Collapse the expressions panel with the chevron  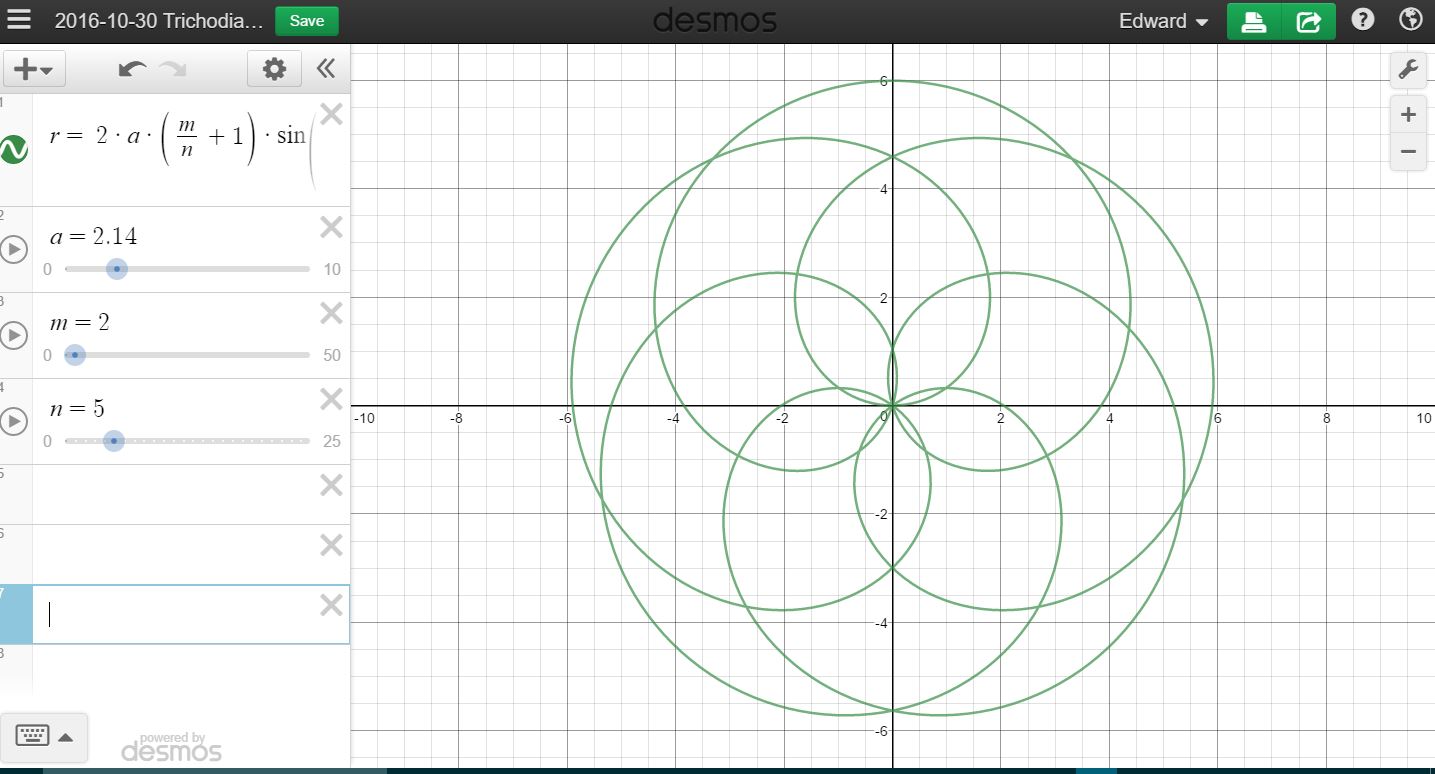tap(324, 68)
